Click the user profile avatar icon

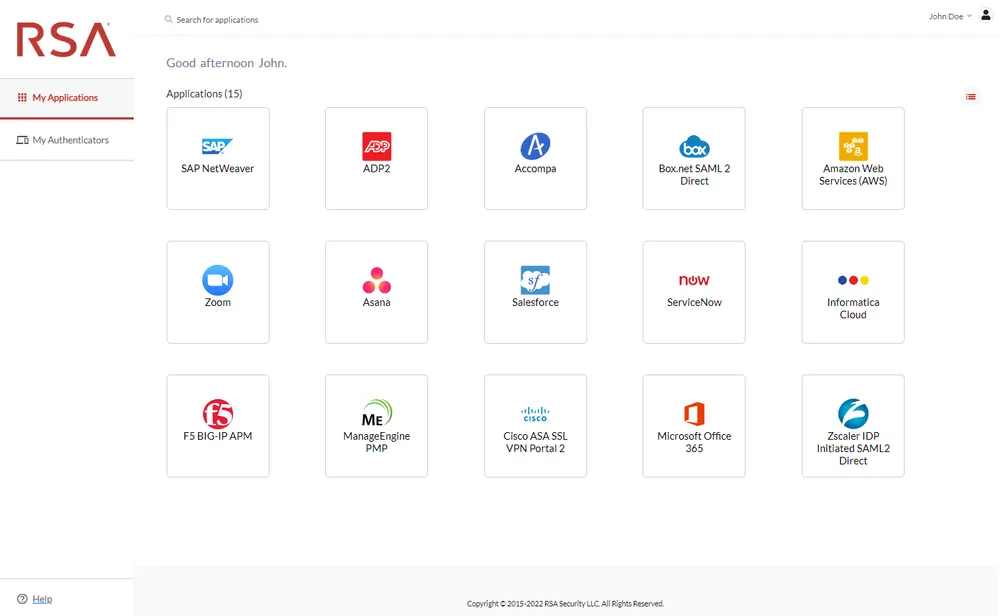[x=985, y=16]
